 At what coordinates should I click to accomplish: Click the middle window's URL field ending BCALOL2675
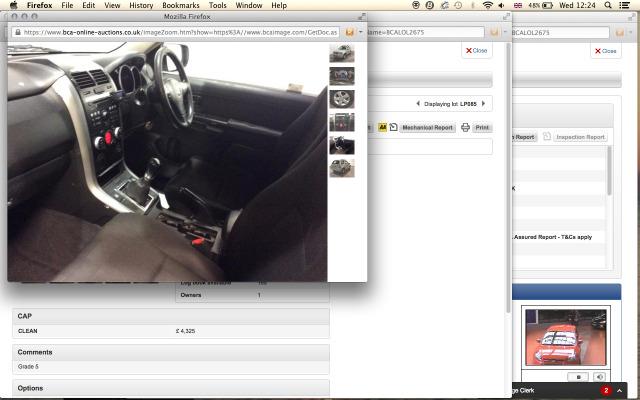426,32
